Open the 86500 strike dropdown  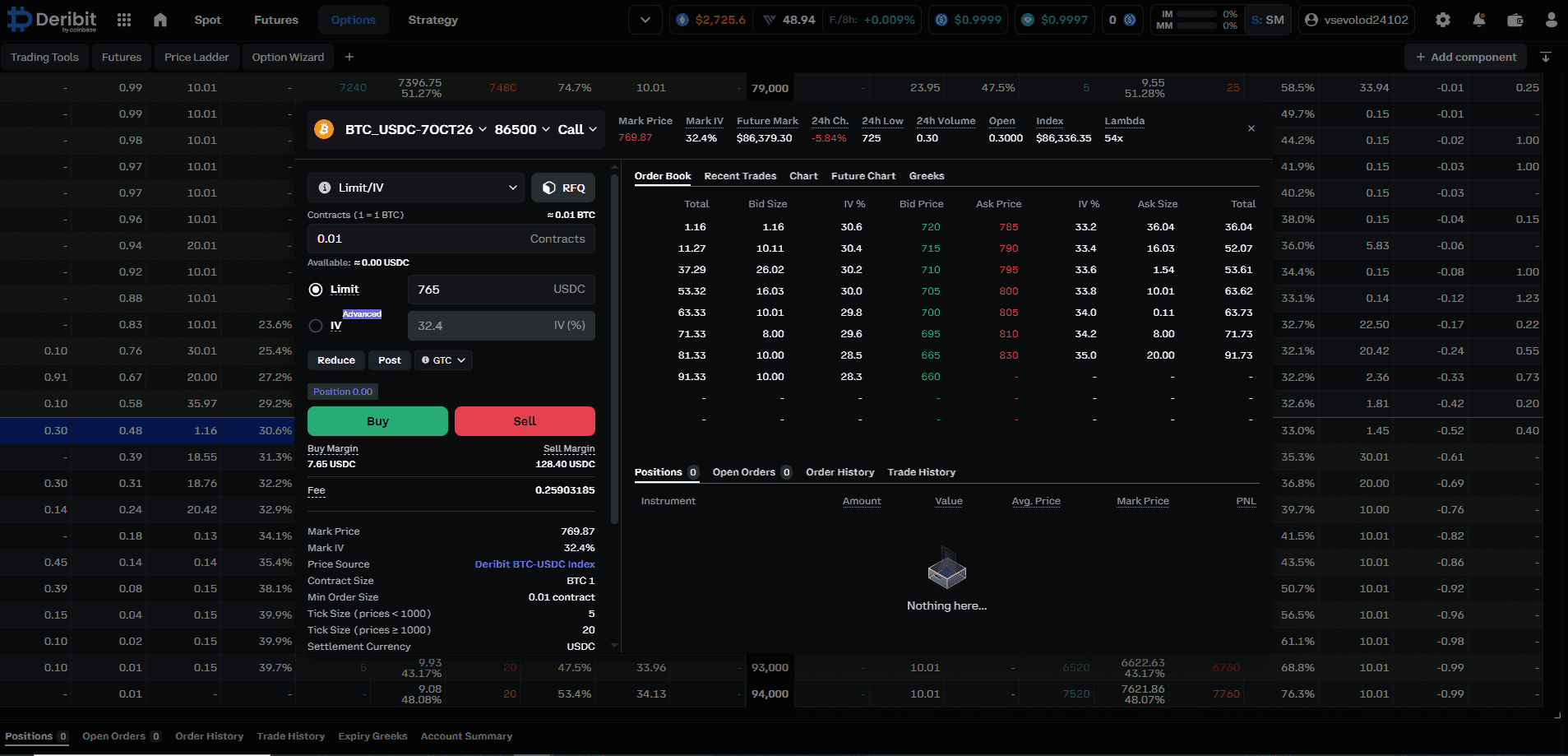pyautogui.click(x=522, y=129)
